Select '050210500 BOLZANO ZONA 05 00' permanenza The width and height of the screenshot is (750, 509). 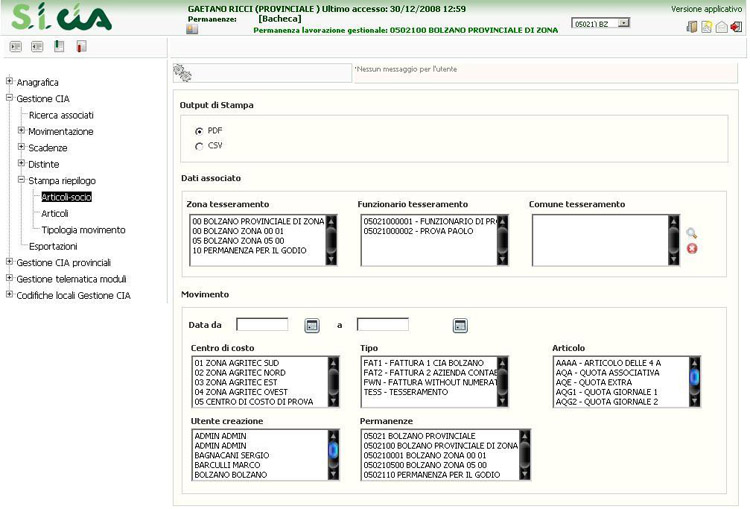pyautogui.click(x=425, y=465)
